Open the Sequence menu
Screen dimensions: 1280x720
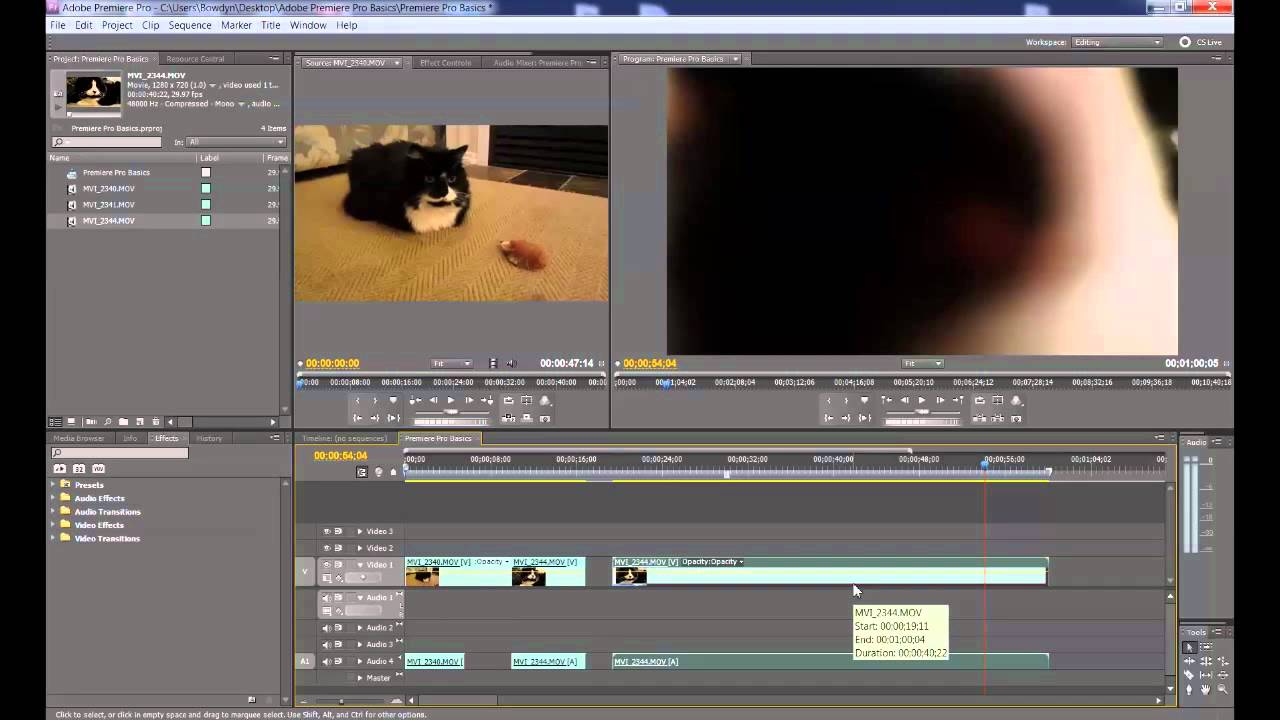pyautogui.click(x=190, y=25)
